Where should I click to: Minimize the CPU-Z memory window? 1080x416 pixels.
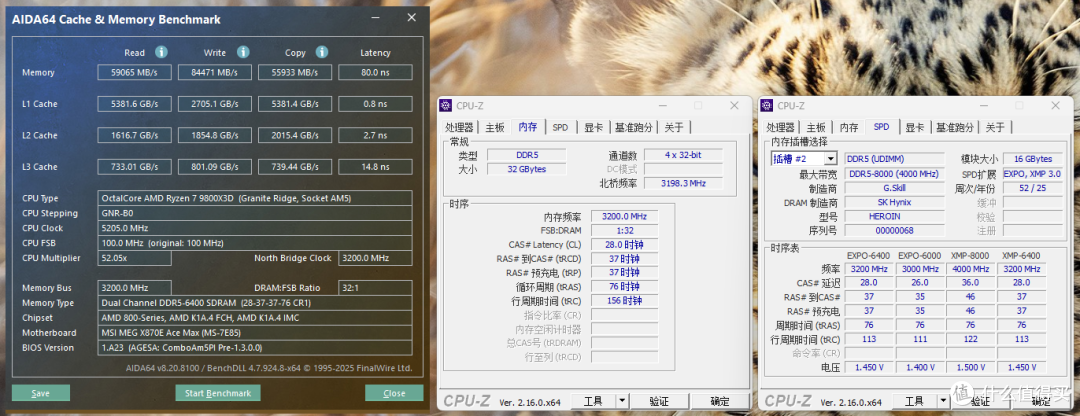point(663,105)
